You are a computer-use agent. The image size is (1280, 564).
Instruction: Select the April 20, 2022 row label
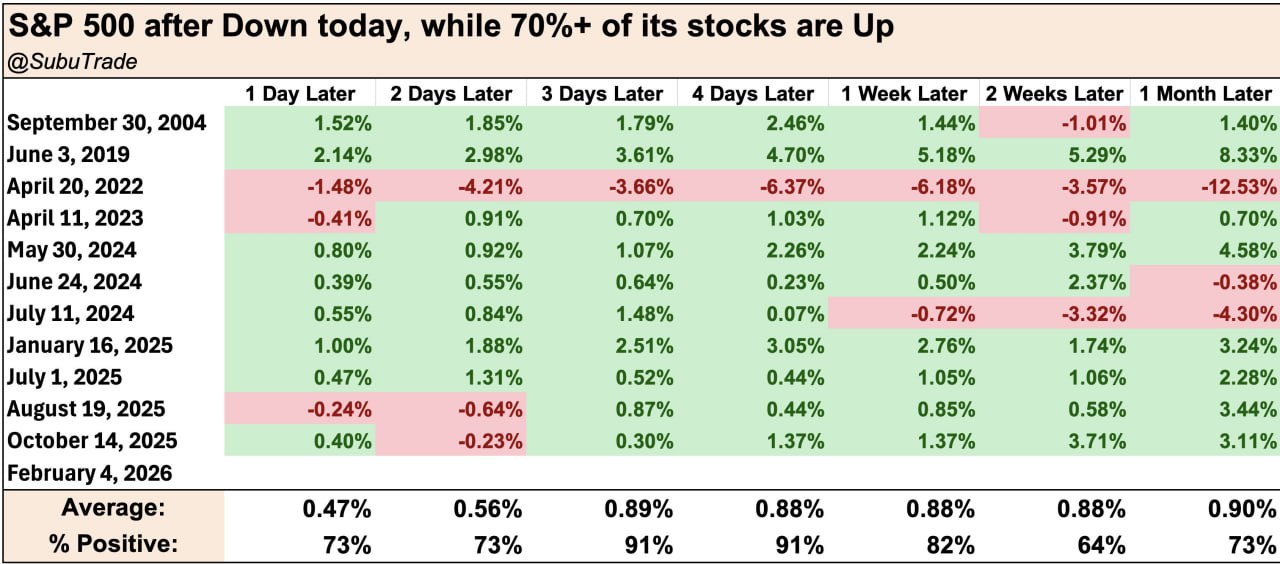click(x=75, y=186)
